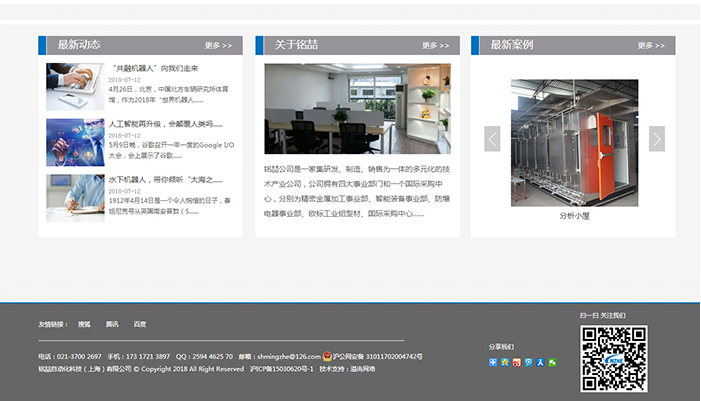The width and height of the screenshot is (701, 401).
Task: Expand 更多 in 关于铭喆 section
Action: point(435,46)
